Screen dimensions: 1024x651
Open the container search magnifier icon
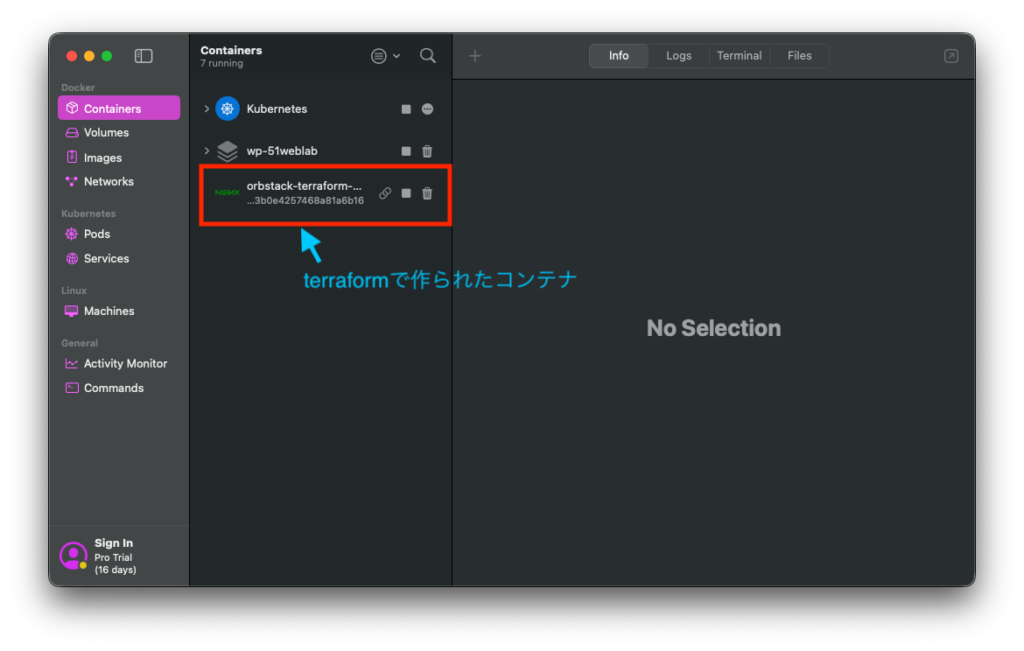(x=428, y=56)
